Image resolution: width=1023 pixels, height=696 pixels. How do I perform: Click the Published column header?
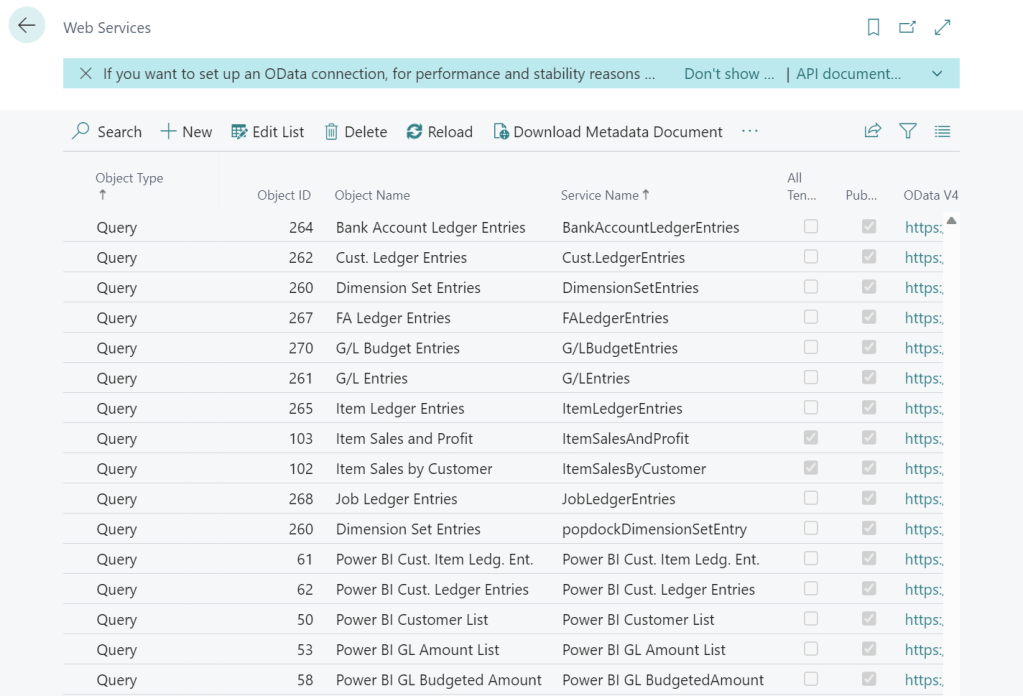[x=861, y=195]
